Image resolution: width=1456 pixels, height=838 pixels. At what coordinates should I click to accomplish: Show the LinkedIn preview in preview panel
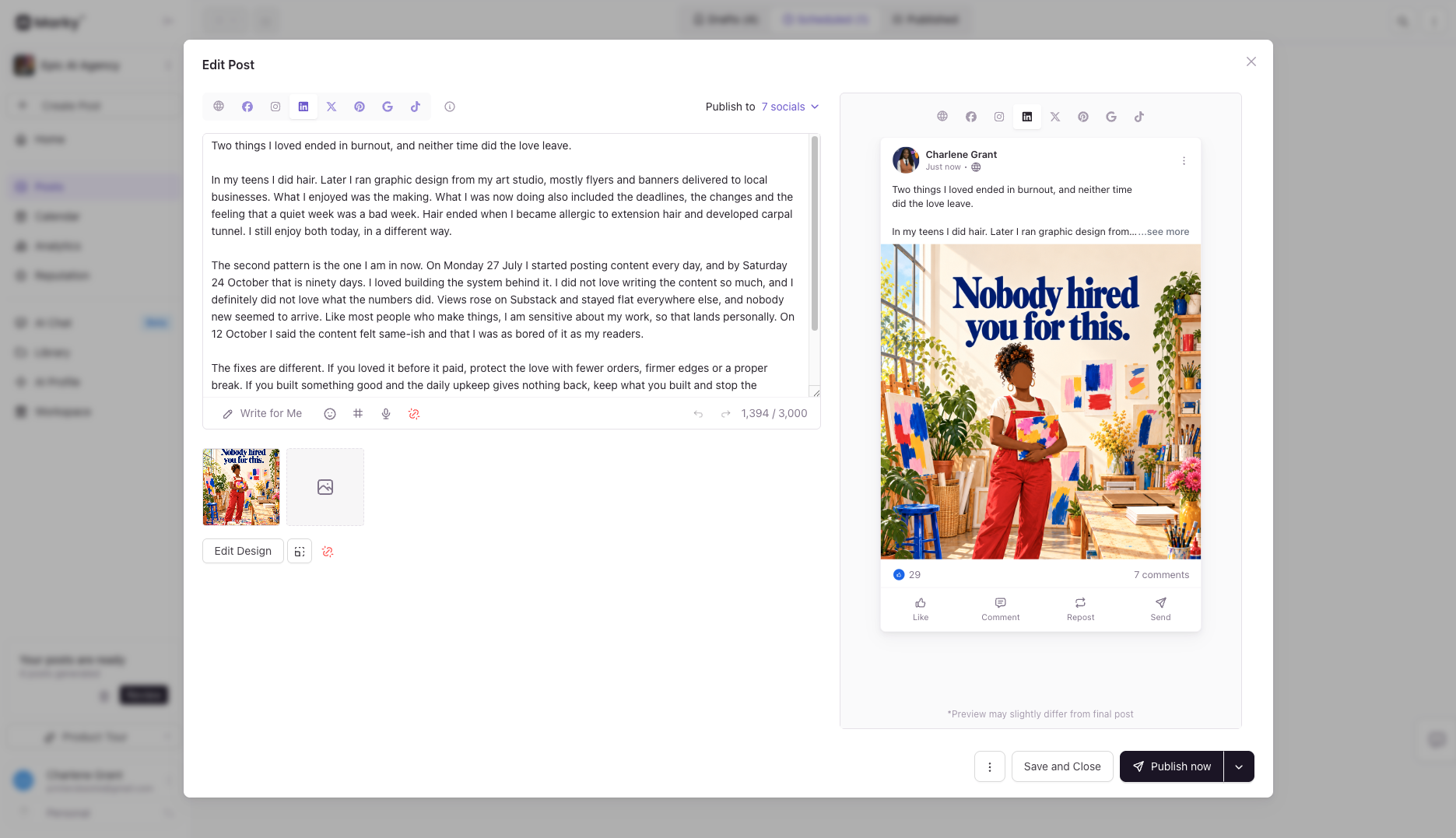click(x=1027, y=117)
